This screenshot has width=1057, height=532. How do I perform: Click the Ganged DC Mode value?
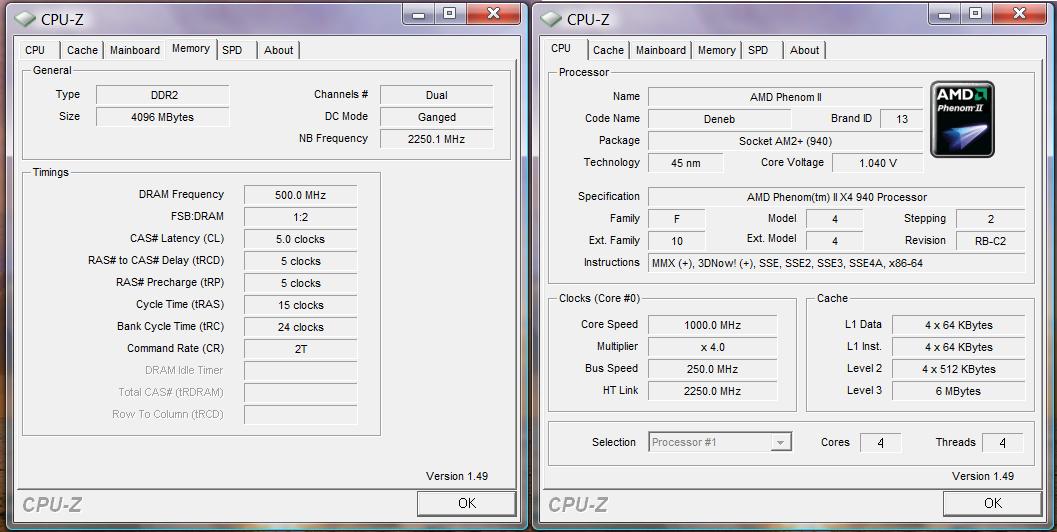coord(436,117)
